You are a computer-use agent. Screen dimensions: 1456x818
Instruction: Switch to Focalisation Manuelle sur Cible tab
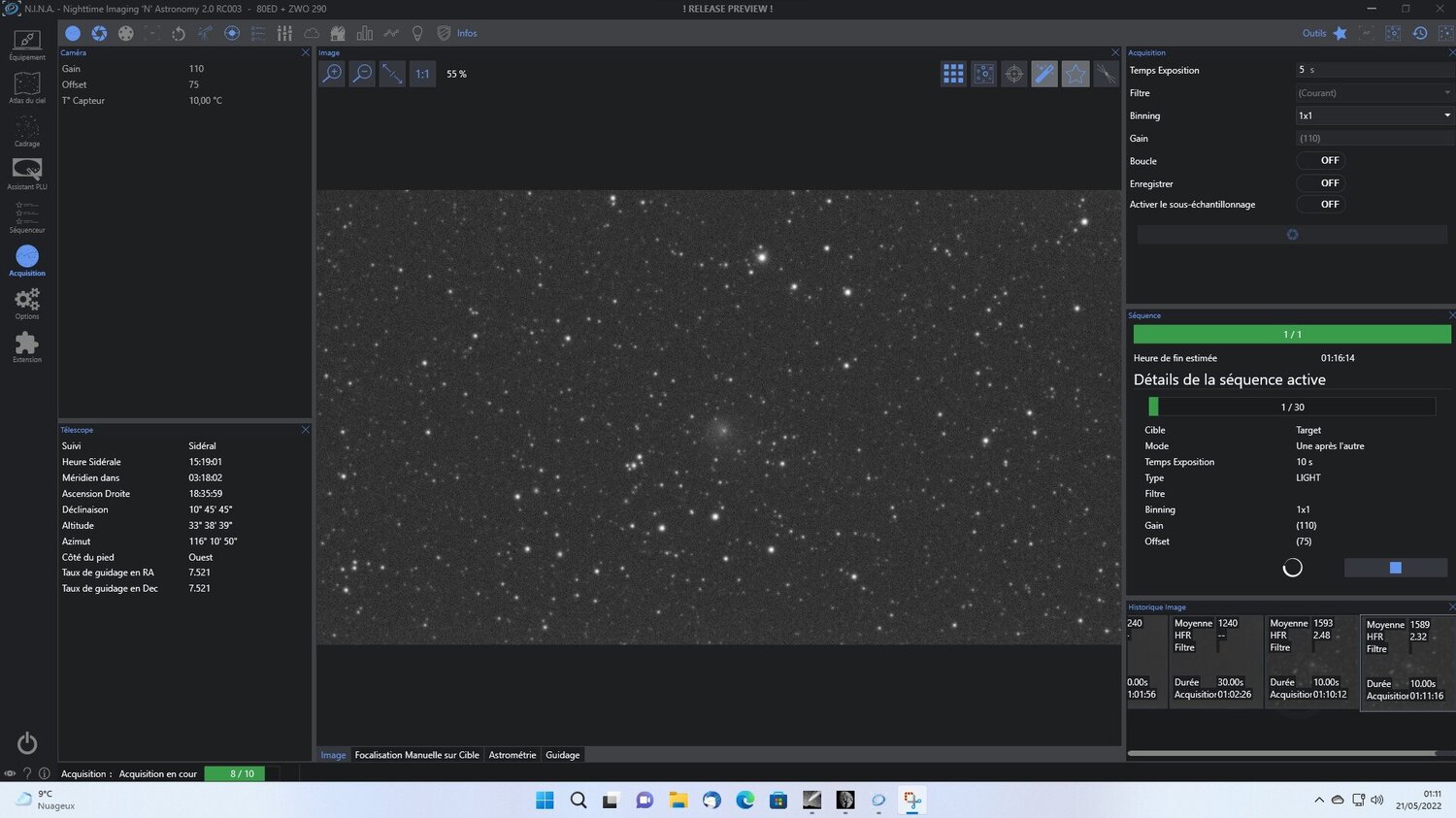click(417, 755)
